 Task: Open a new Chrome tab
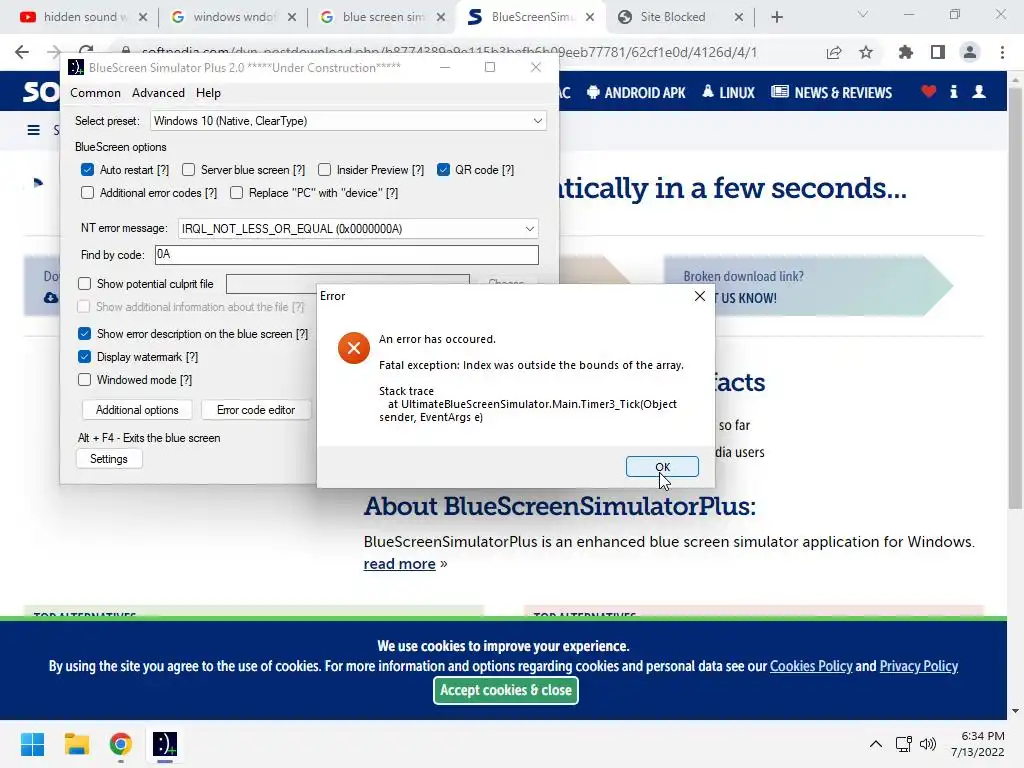click(x=776, y=18)
